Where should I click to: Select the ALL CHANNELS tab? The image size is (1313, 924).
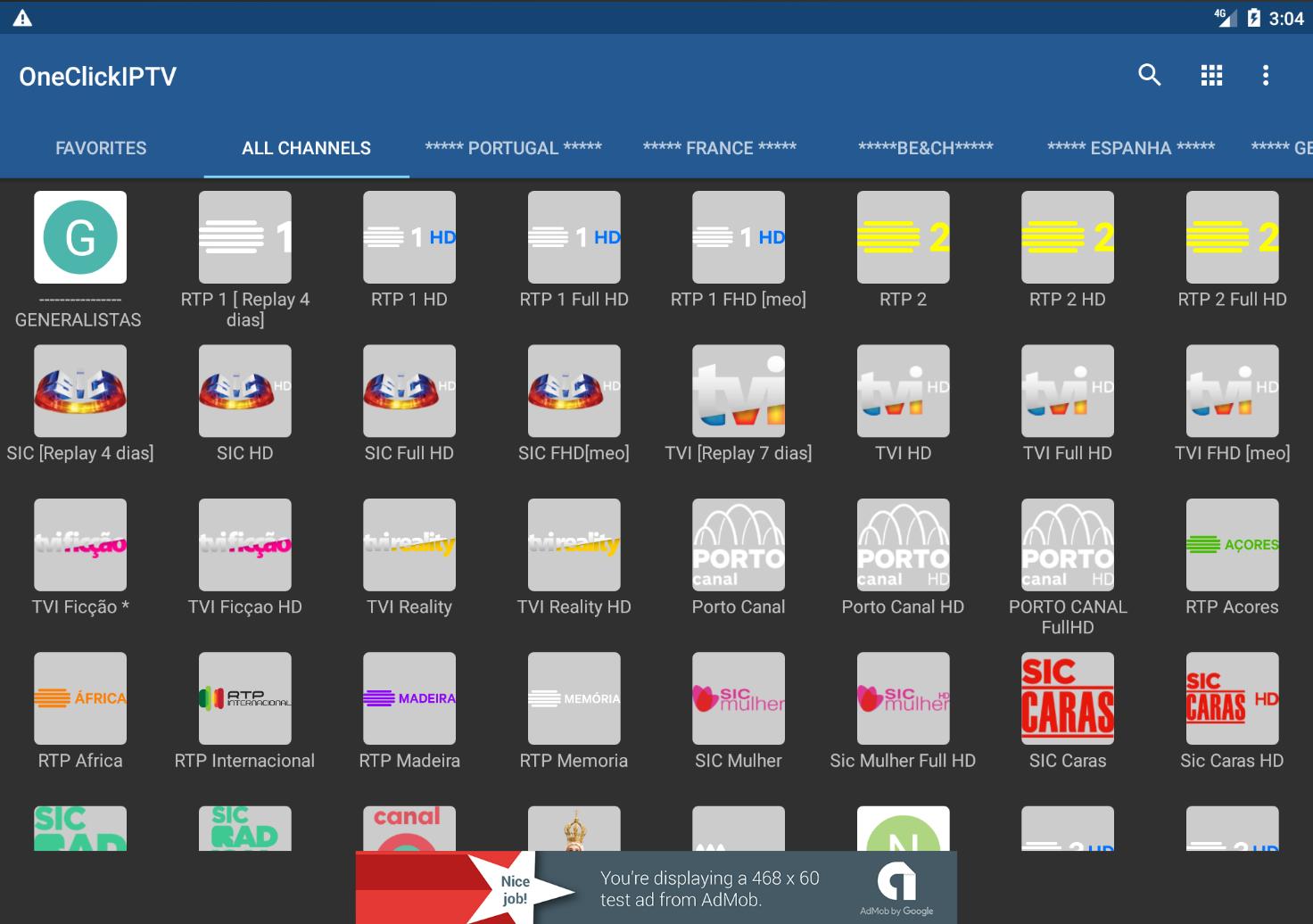click(x=306, y=148)
